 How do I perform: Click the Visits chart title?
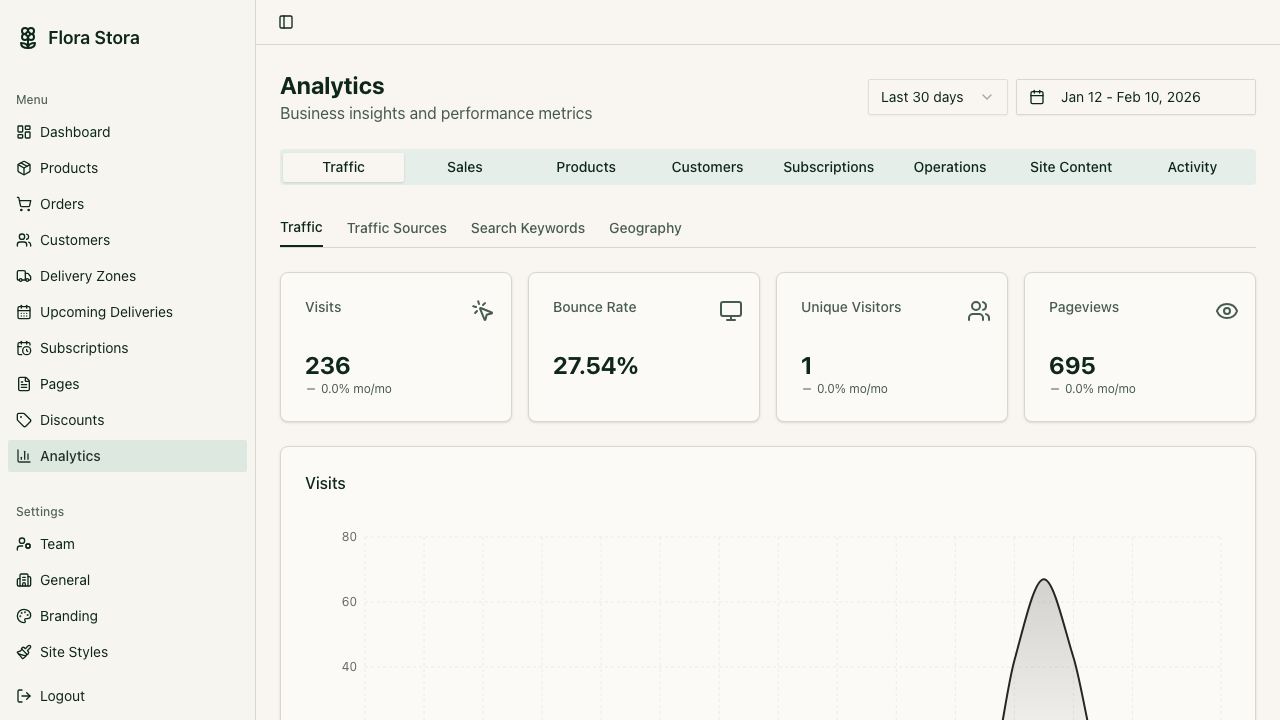(325, 483)
